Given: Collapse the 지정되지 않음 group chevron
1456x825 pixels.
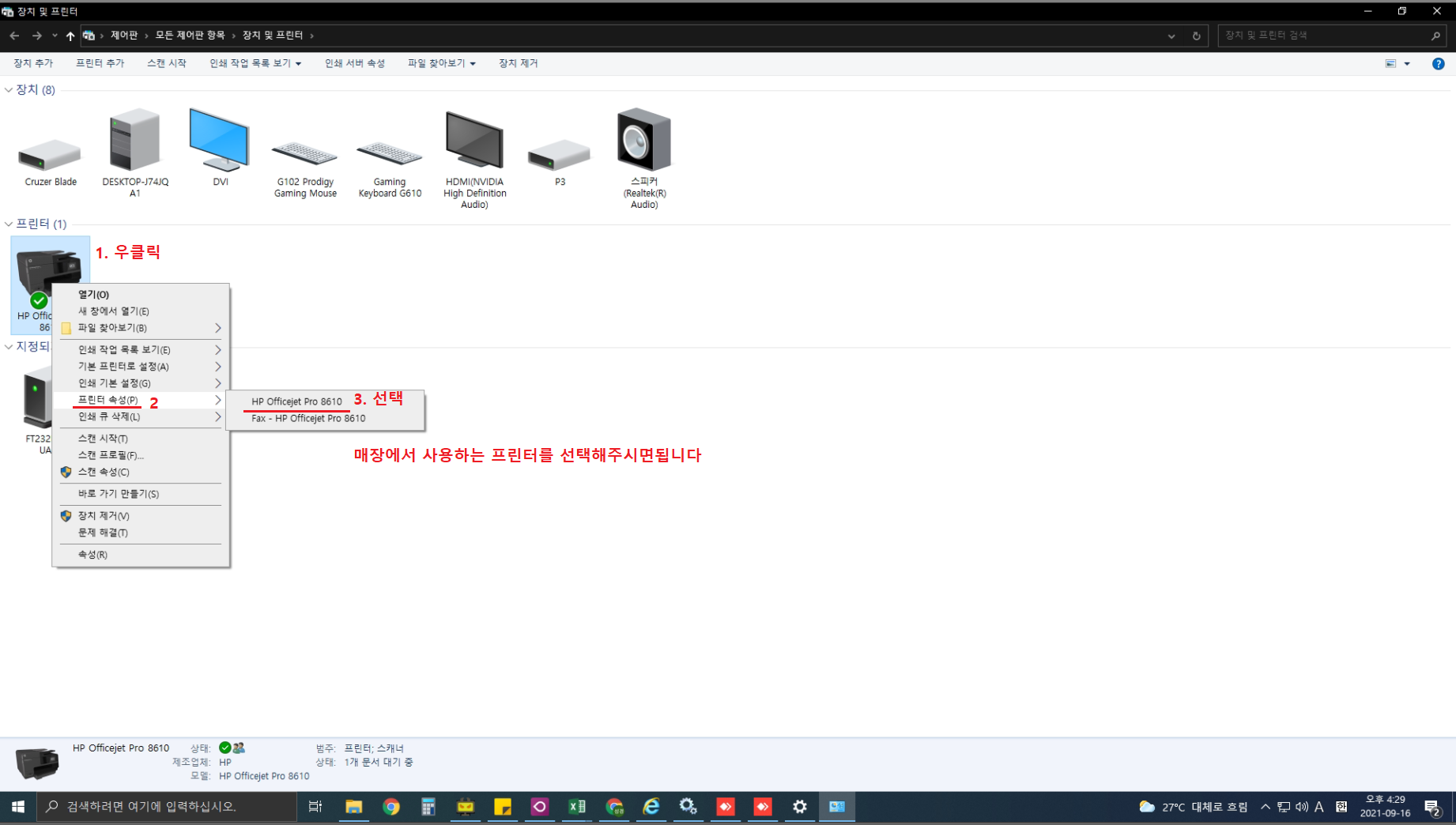Looking at the screenshot, I should (9, 347).
